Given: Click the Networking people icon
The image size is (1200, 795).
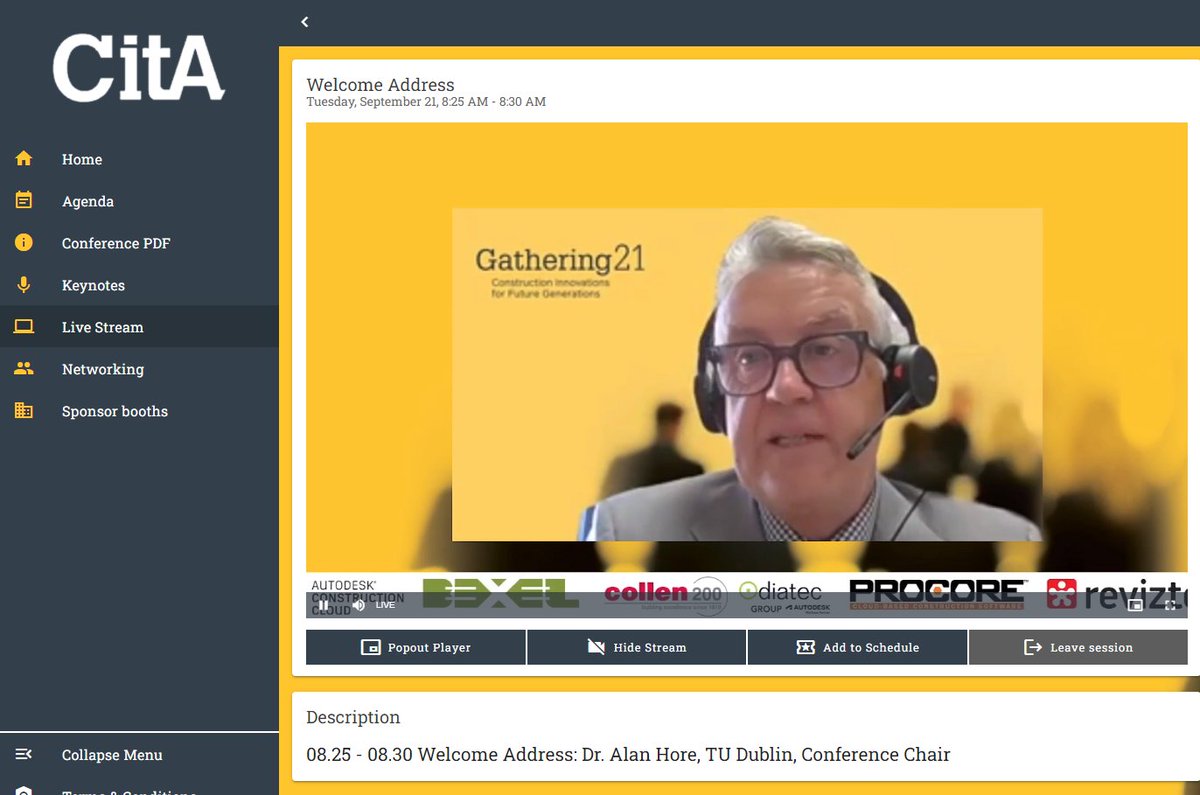Looking at the screenshot, I should point(24,368).
